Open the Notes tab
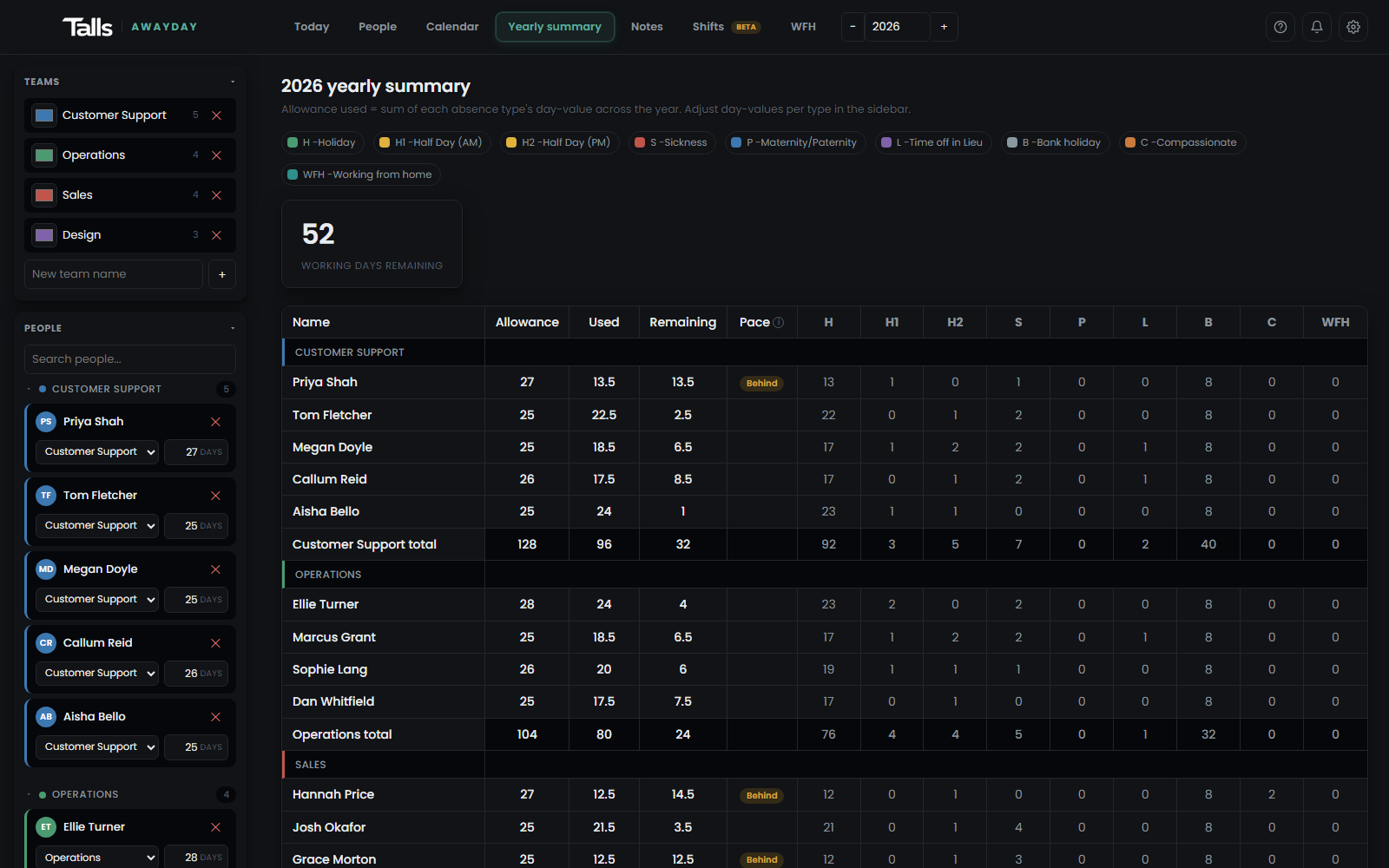The width and height of the screenshot is (1389, 868). pos(647,27)
